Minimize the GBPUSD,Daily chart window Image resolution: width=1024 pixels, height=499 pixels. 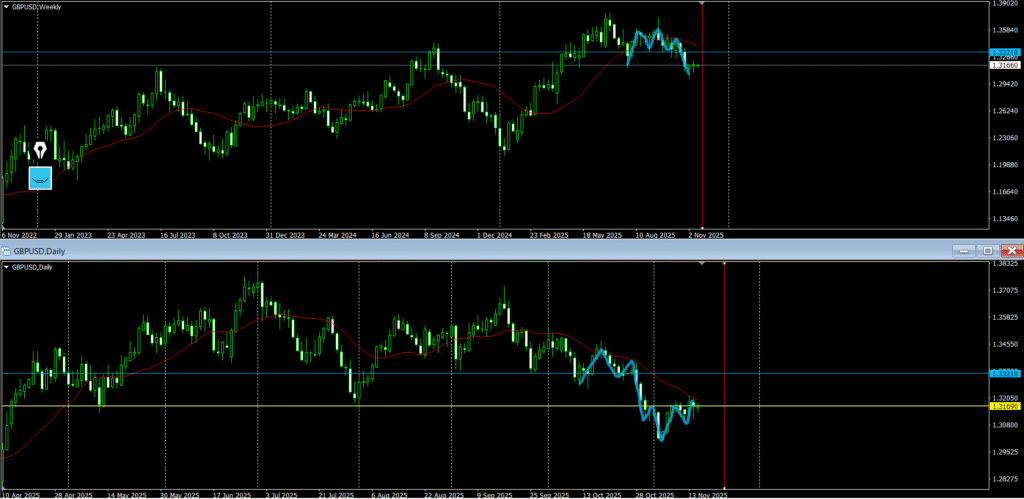[x=962, y=250]
